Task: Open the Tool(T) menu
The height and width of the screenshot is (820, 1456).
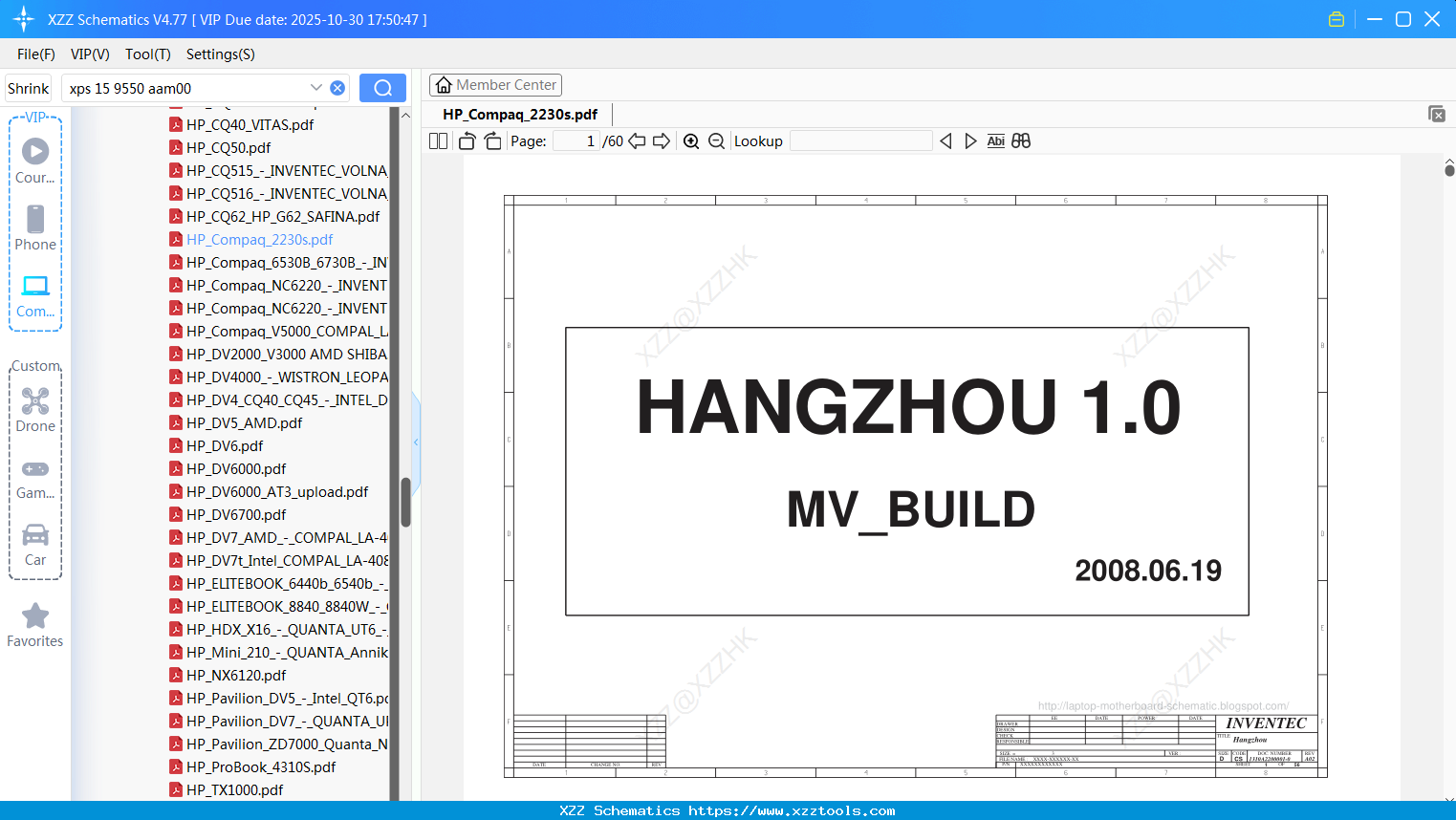Action: (x=148, y=54)
